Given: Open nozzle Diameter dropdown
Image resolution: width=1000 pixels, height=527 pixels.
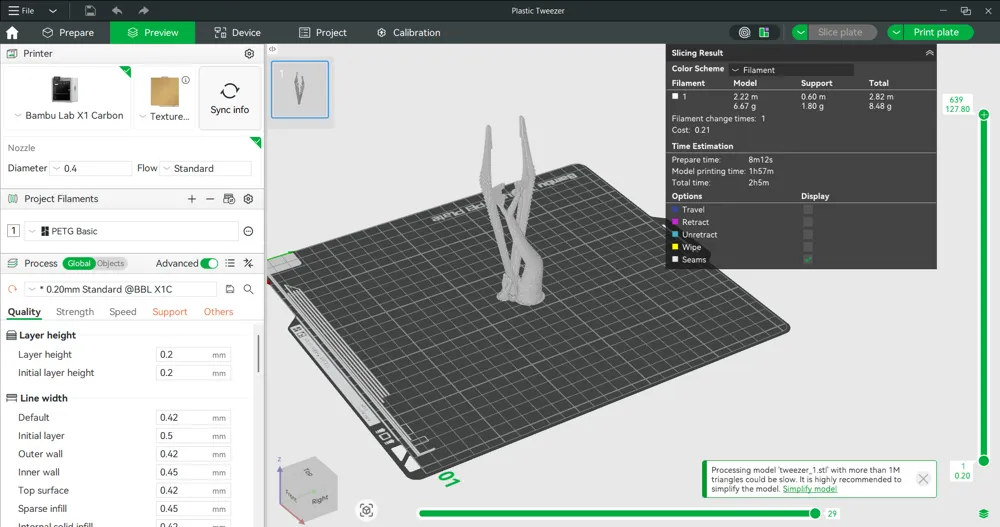Looking at the screenshot, I should point(91,168).
